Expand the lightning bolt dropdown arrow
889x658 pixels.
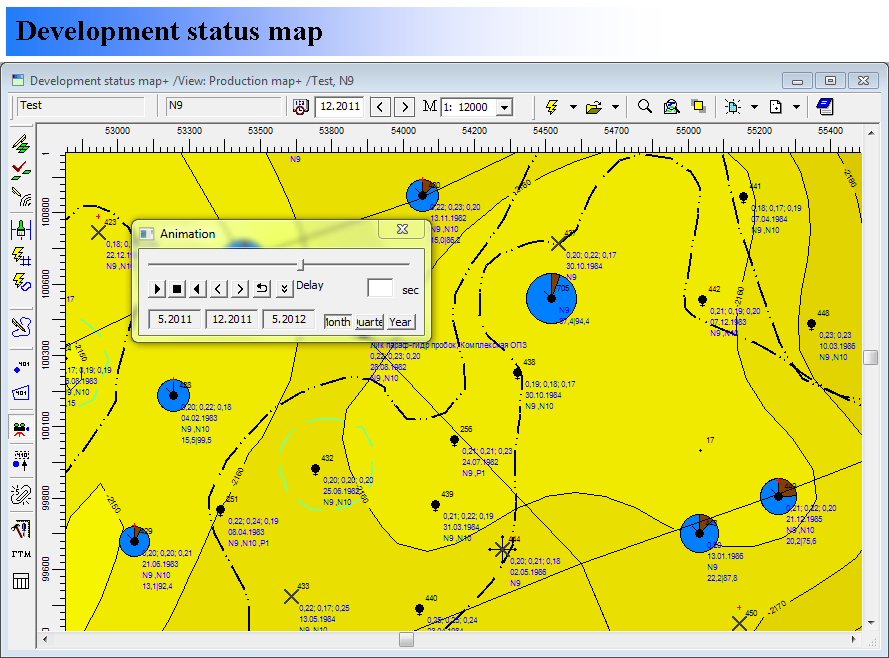coord(573,107)
